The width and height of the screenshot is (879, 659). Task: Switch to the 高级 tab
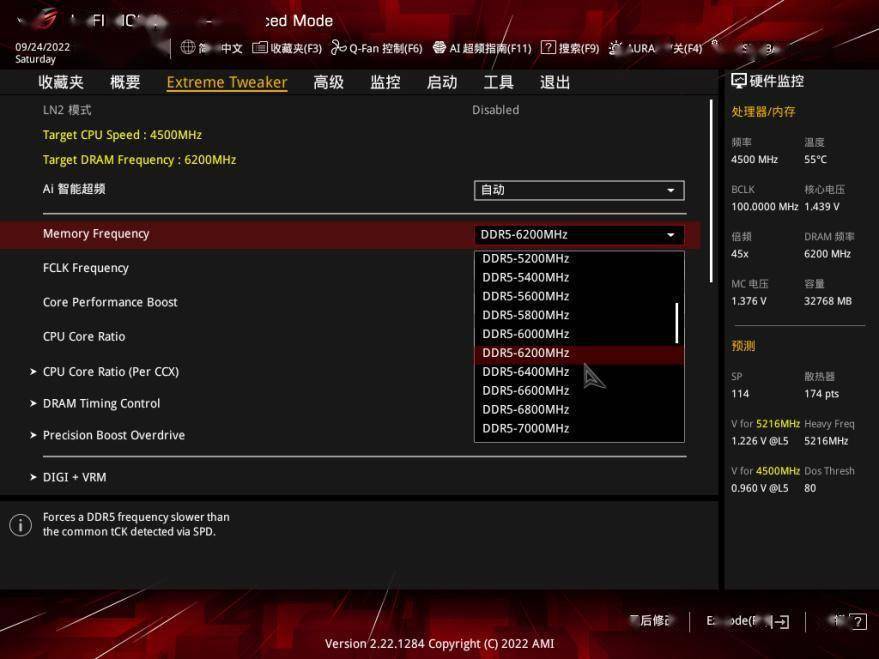pyautogui.click(x=328, y=82)
